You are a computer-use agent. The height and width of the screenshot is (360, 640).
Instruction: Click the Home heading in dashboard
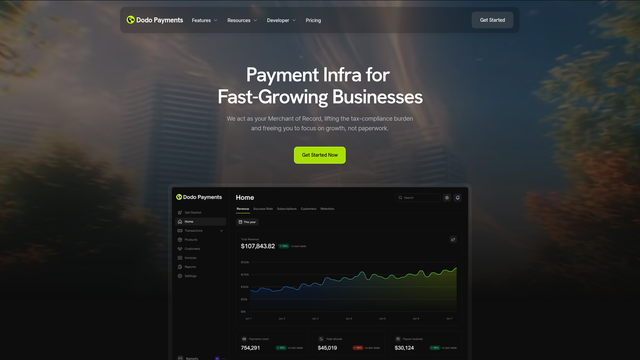(x=245, y=198)
